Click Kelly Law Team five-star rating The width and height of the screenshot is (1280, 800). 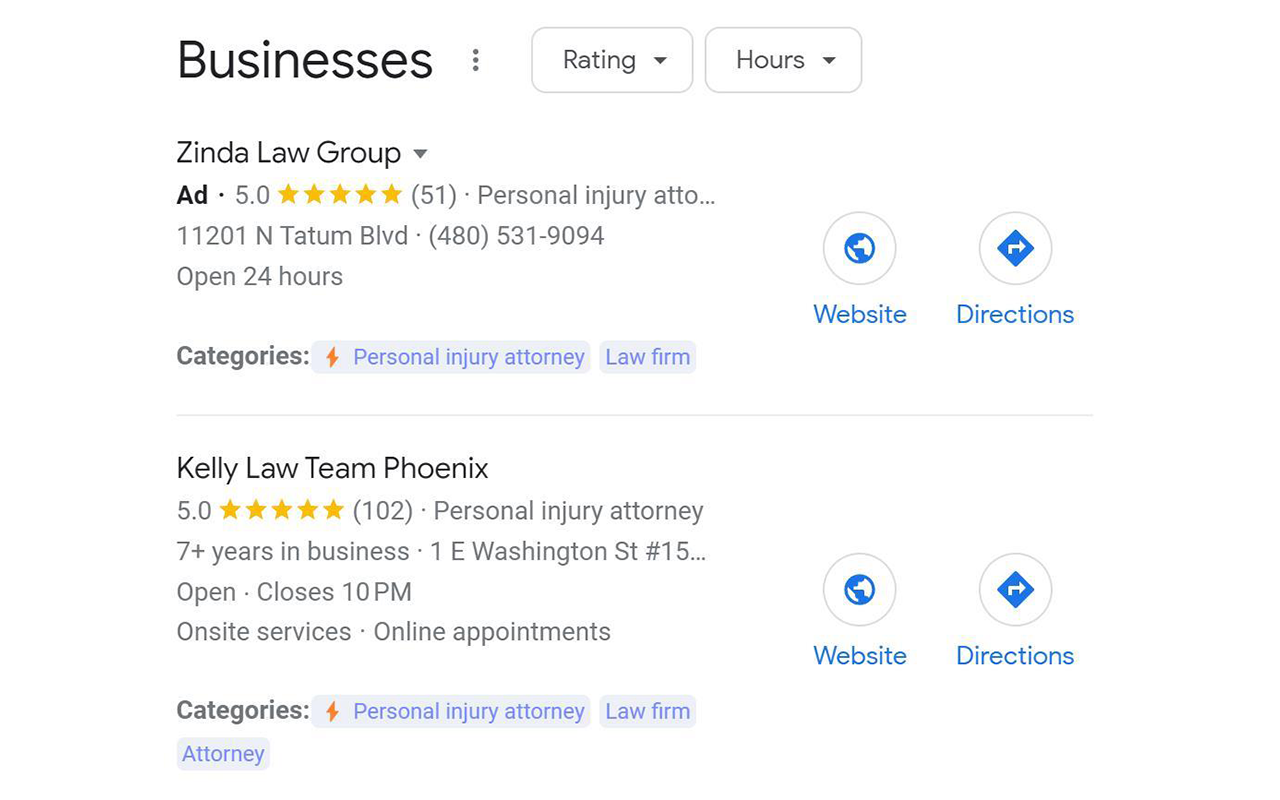click(282, 510)
